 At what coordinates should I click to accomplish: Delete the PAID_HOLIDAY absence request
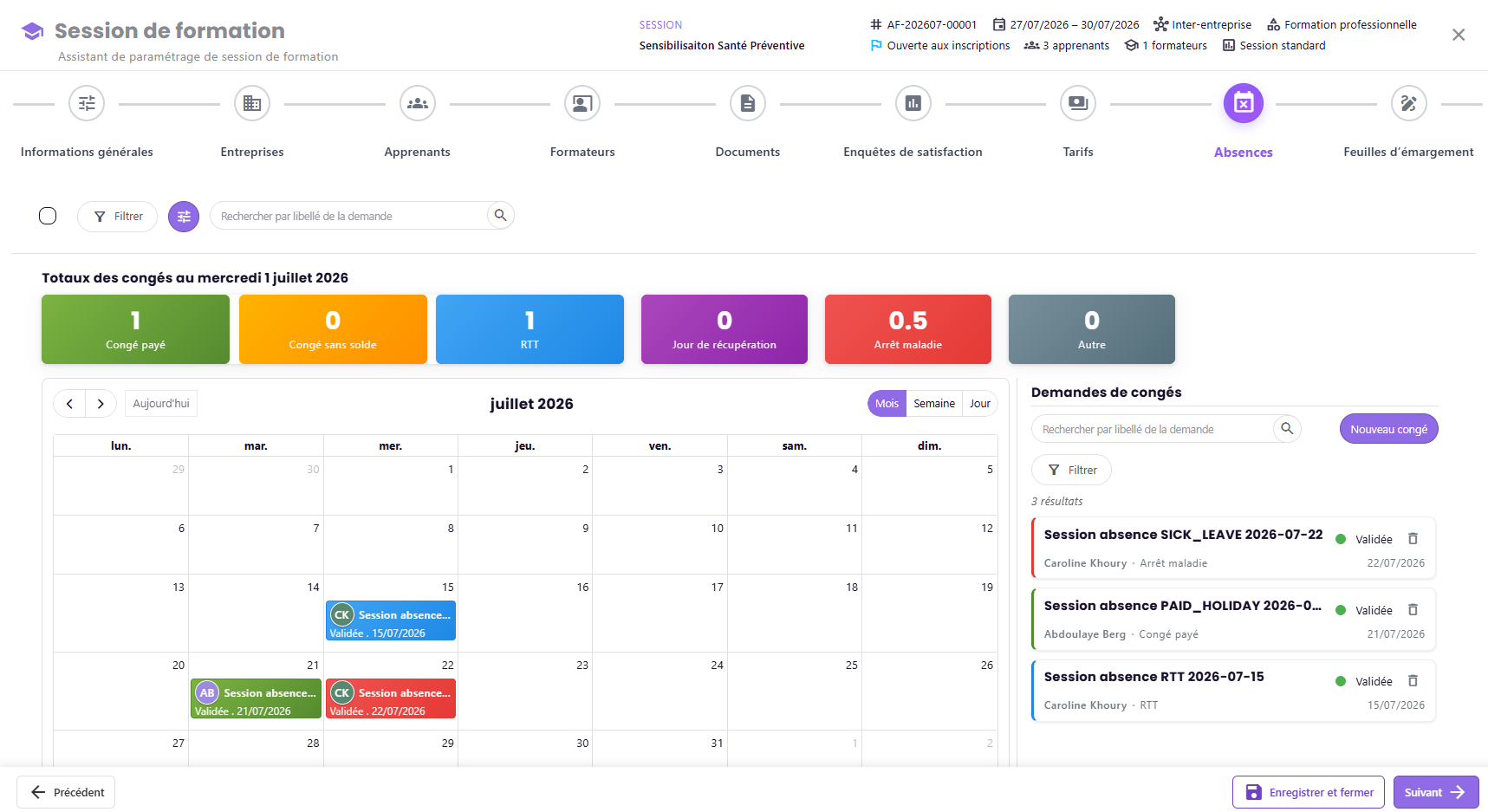click(x=1413, y=610)
